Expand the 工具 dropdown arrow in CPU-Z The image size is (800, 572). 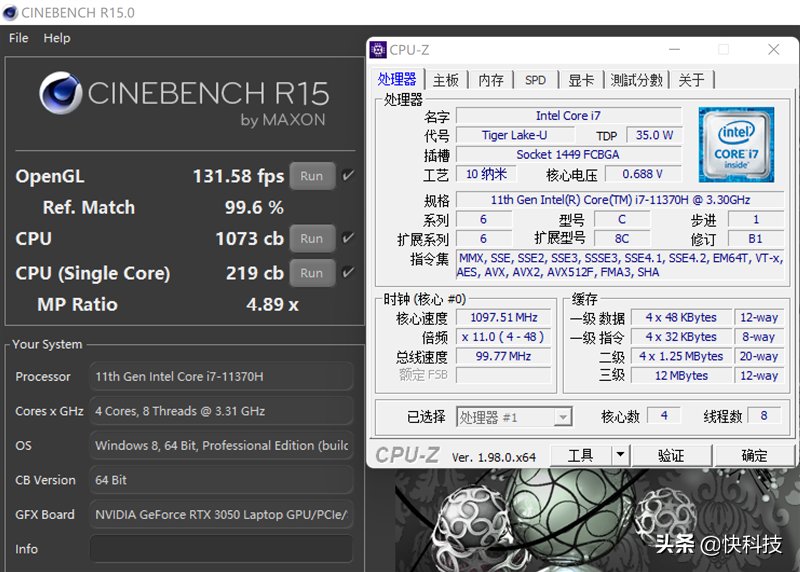(x=620, y=454)
